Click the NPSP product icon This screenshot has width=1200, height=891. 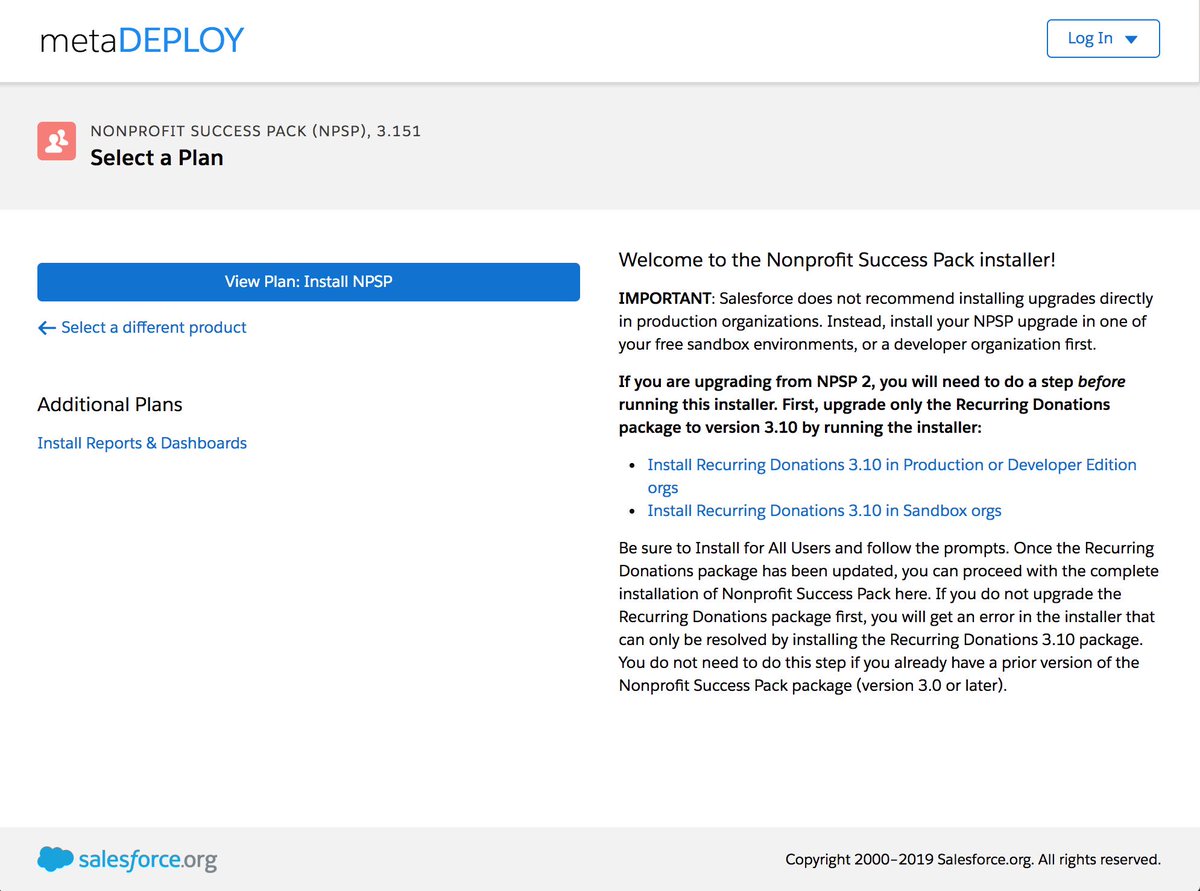[x=57, y=141]
